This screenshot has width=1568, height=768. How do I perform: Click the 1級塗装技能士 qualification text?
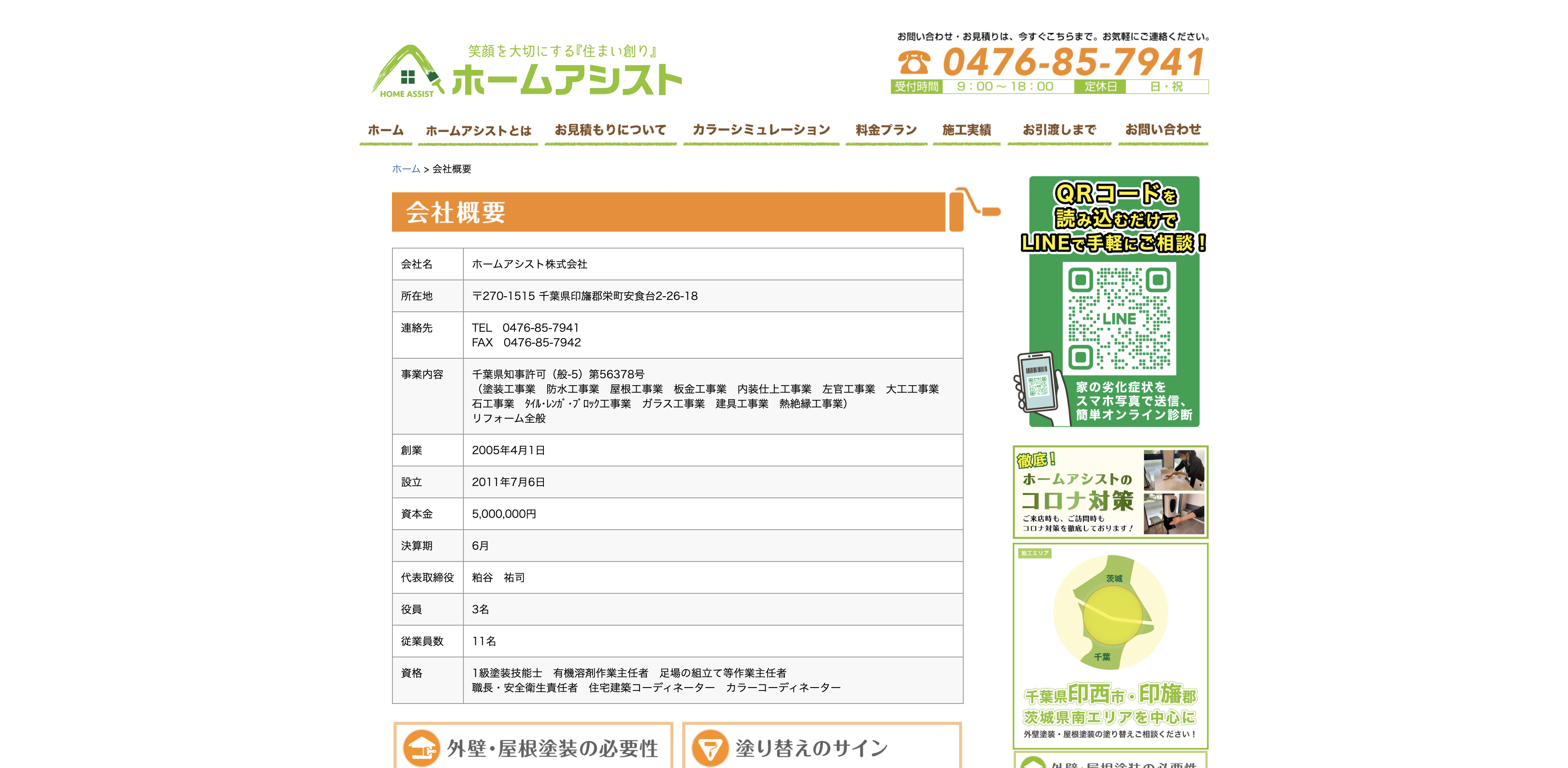tap(507, 673)
